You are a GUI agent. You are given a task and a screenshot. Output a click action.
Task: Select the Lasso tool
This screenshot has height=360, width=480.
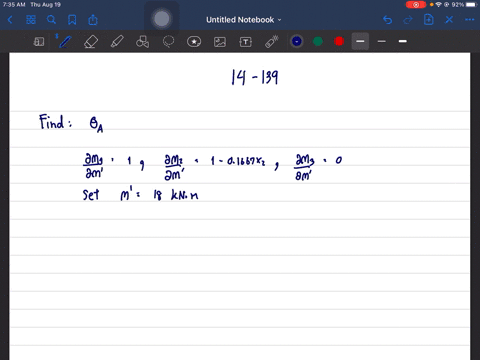[x=168, y=42]
